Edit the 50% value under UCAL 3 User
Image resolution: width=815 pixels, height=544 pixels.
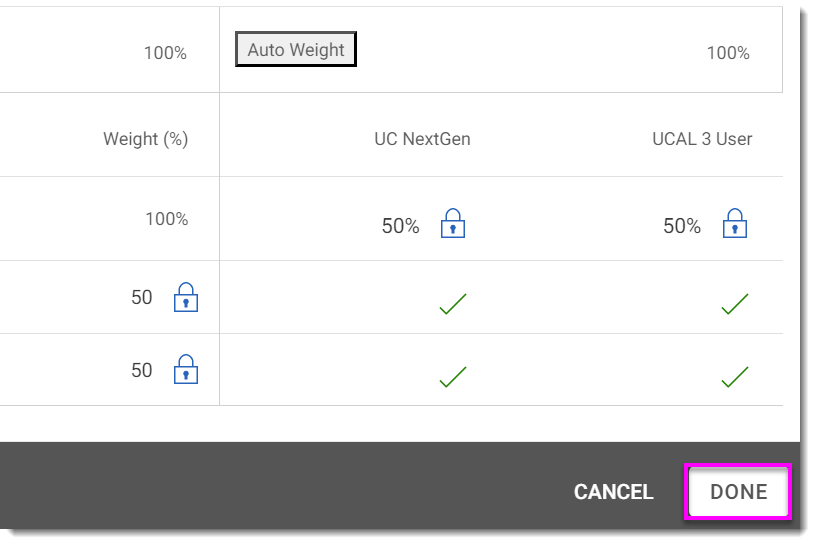[x=682, y=226]
